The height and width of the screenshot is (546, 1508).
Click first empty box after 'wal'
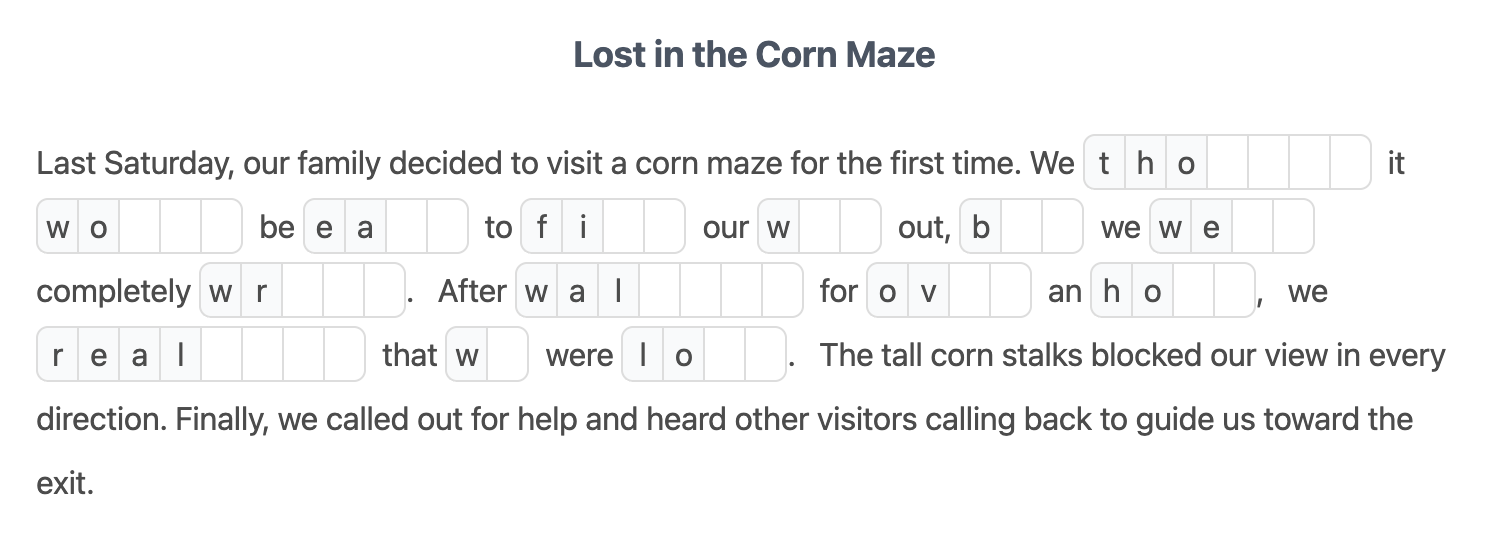[x=660, y=291]
